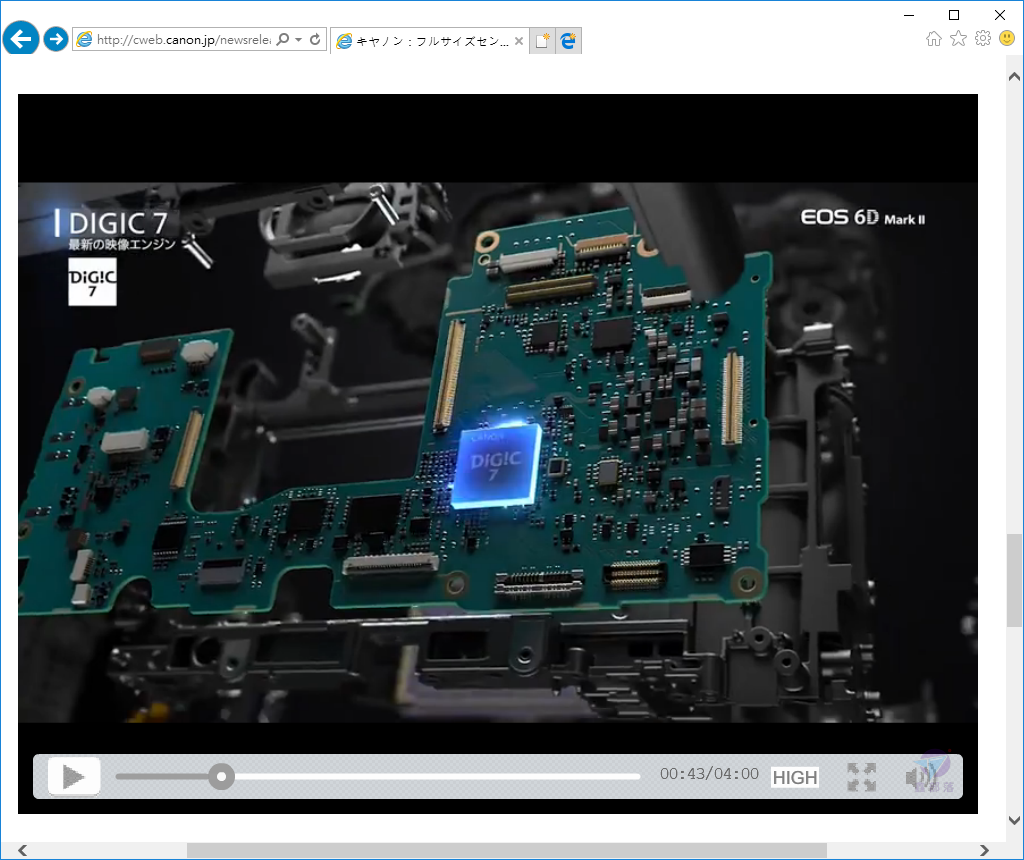The width and height of the screenshot is (1024, 860).
Task: Go forward to the next page
Action: [56, 39]
